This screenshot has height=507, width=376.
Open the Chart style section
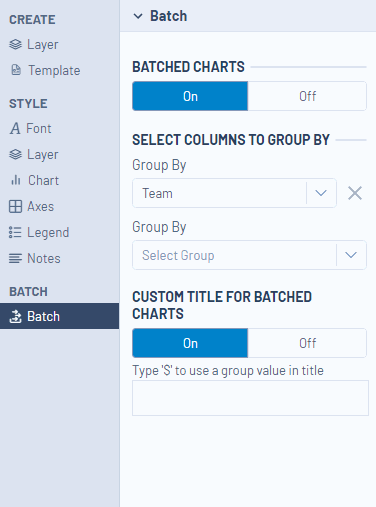(35, 180)
